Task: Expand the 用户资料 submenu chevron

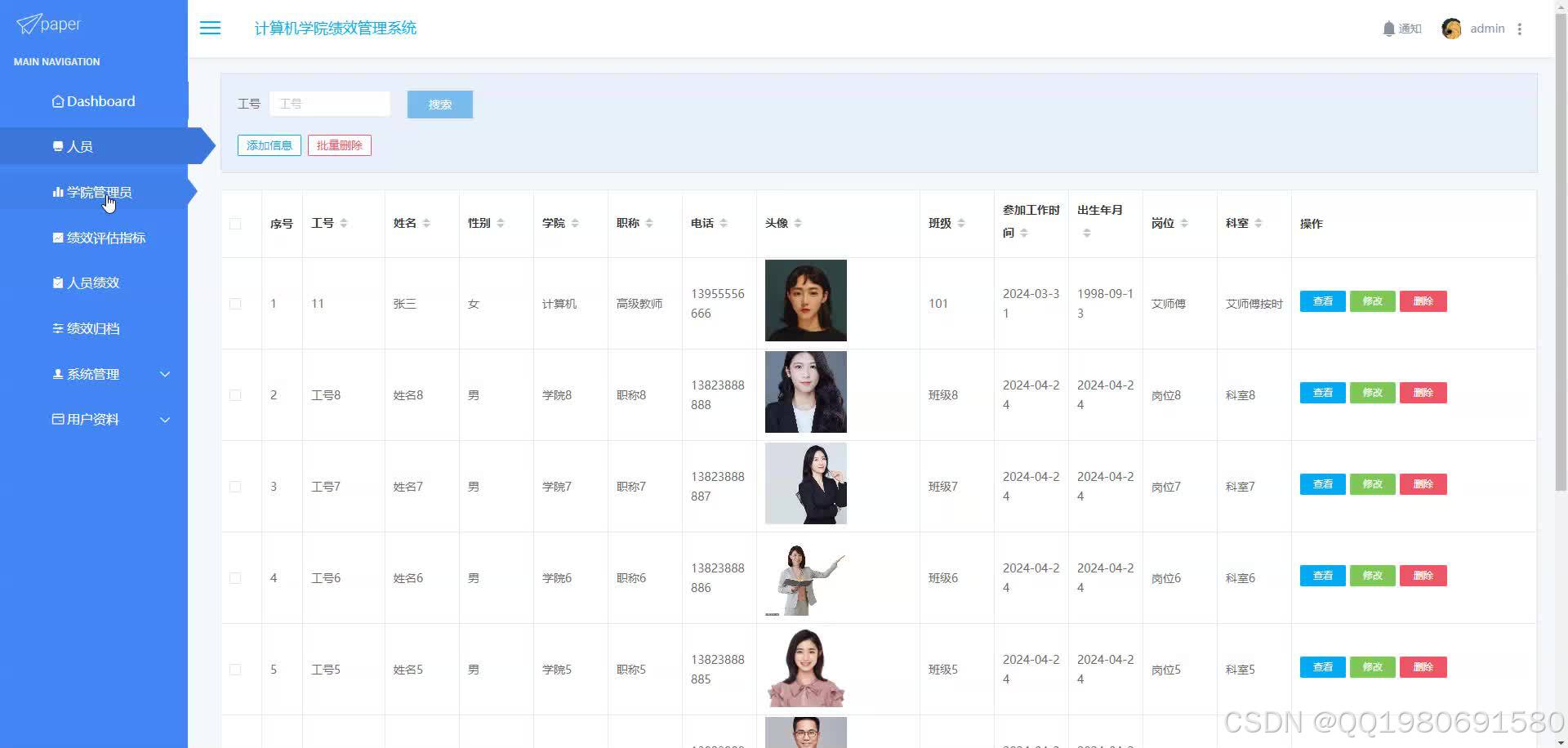Action: (165, 420)
